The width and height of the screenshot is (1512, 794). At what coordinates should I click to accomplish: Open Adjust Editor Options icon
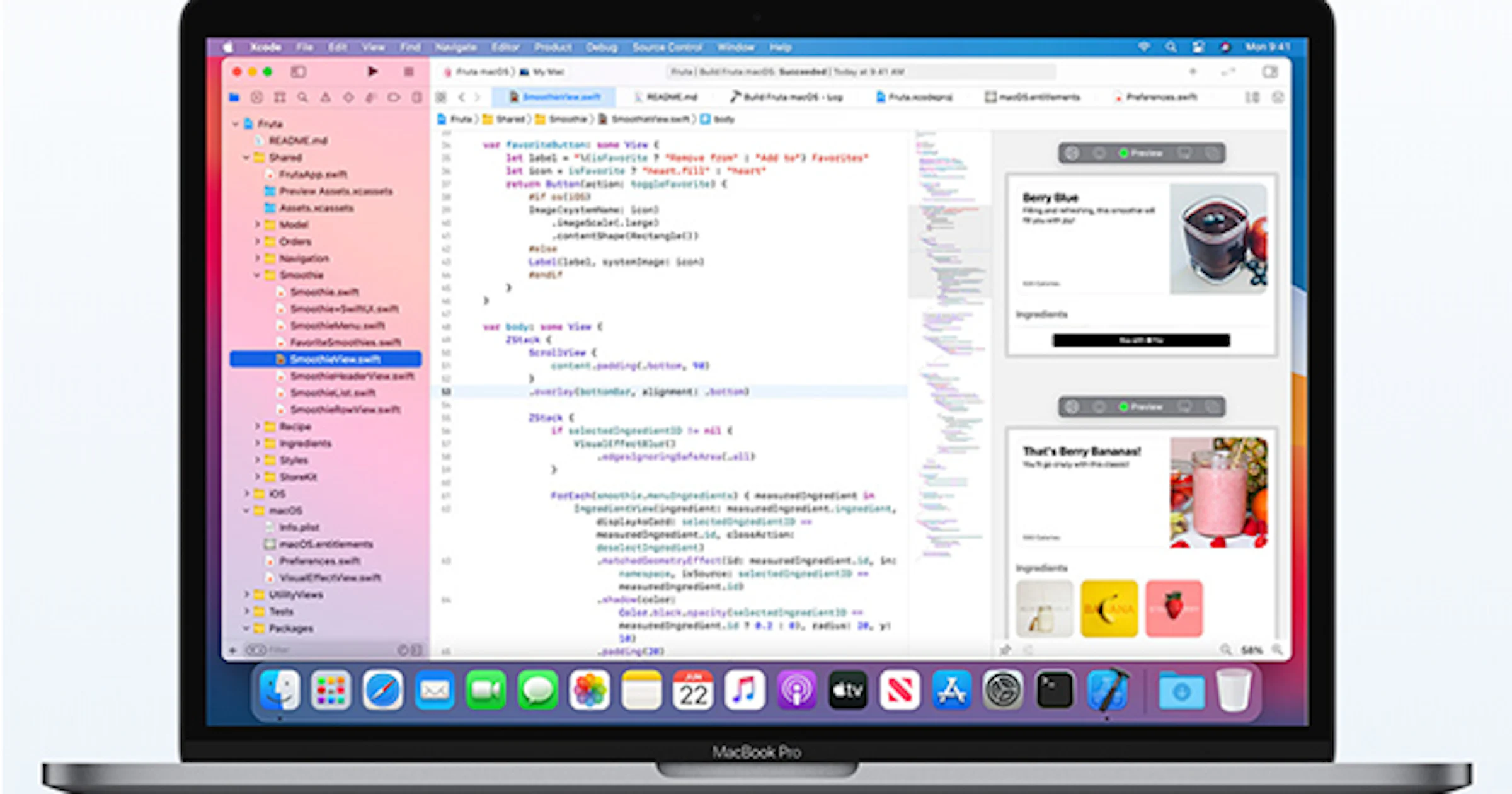(x=1252, y=98)
